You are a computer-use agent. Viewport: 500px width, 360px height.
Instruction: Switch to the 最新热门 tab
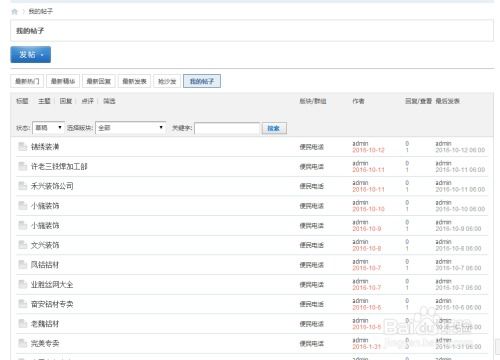[27, 81]
